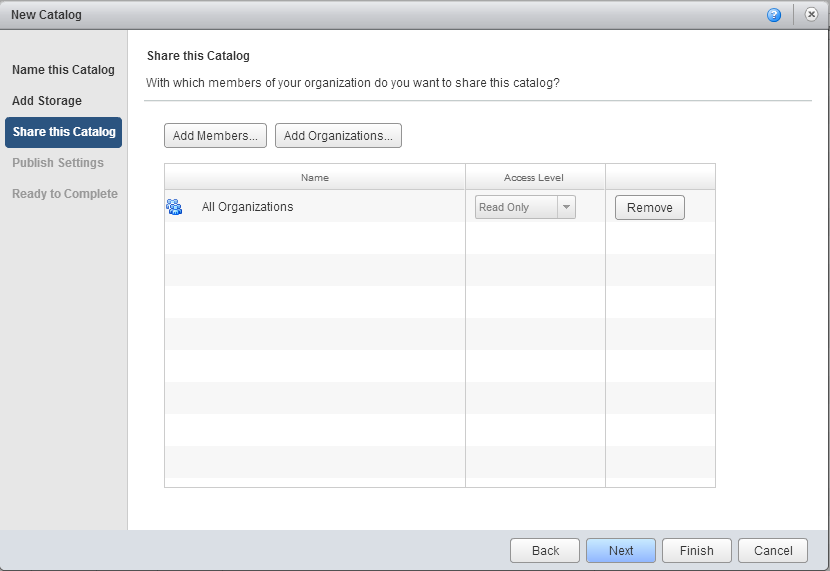Image resolution: width=830 pixels, height=571 pixels.
Task: Sort by the Name column header
Action: (x=314, y=177)
